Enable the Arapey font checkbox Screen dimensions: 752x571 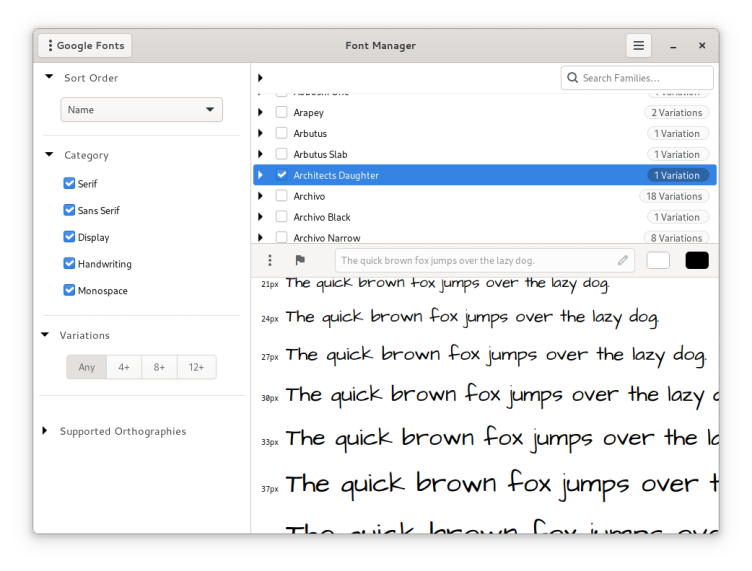282,113
